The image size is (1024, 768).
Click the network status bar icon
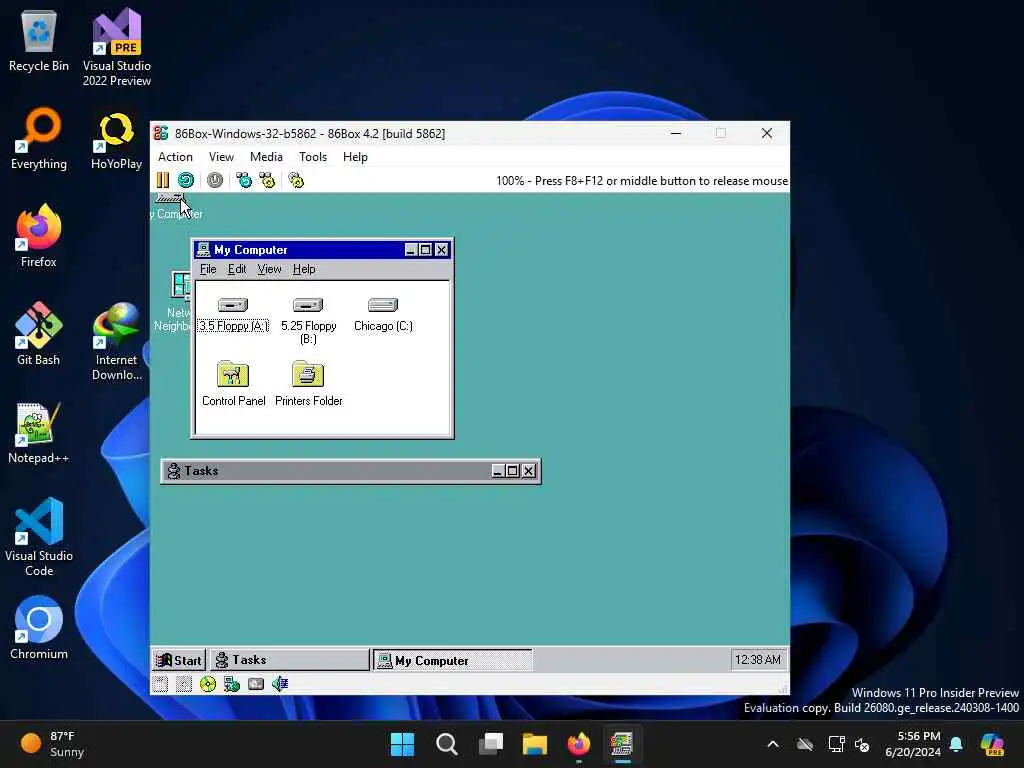pyautogui.click(x=232, y=684)
